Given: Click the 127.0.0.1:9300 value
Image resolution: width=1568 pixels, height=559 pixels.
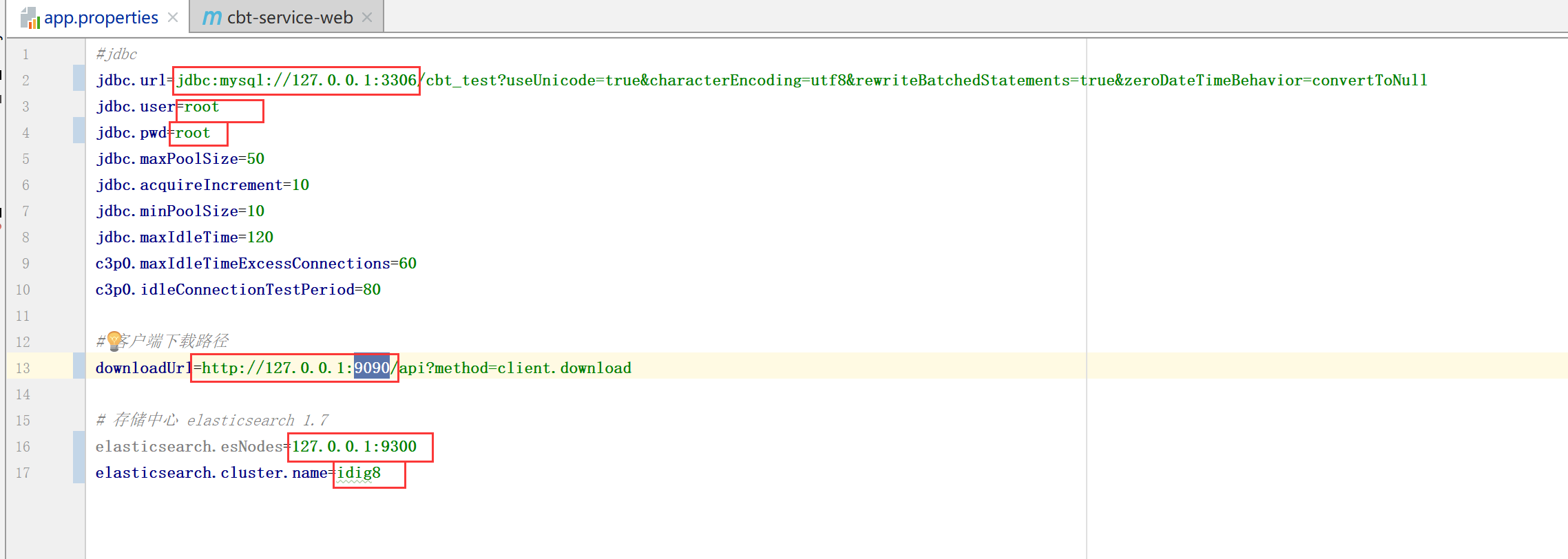Looking at the screenshot, I should tap(355, 447).
